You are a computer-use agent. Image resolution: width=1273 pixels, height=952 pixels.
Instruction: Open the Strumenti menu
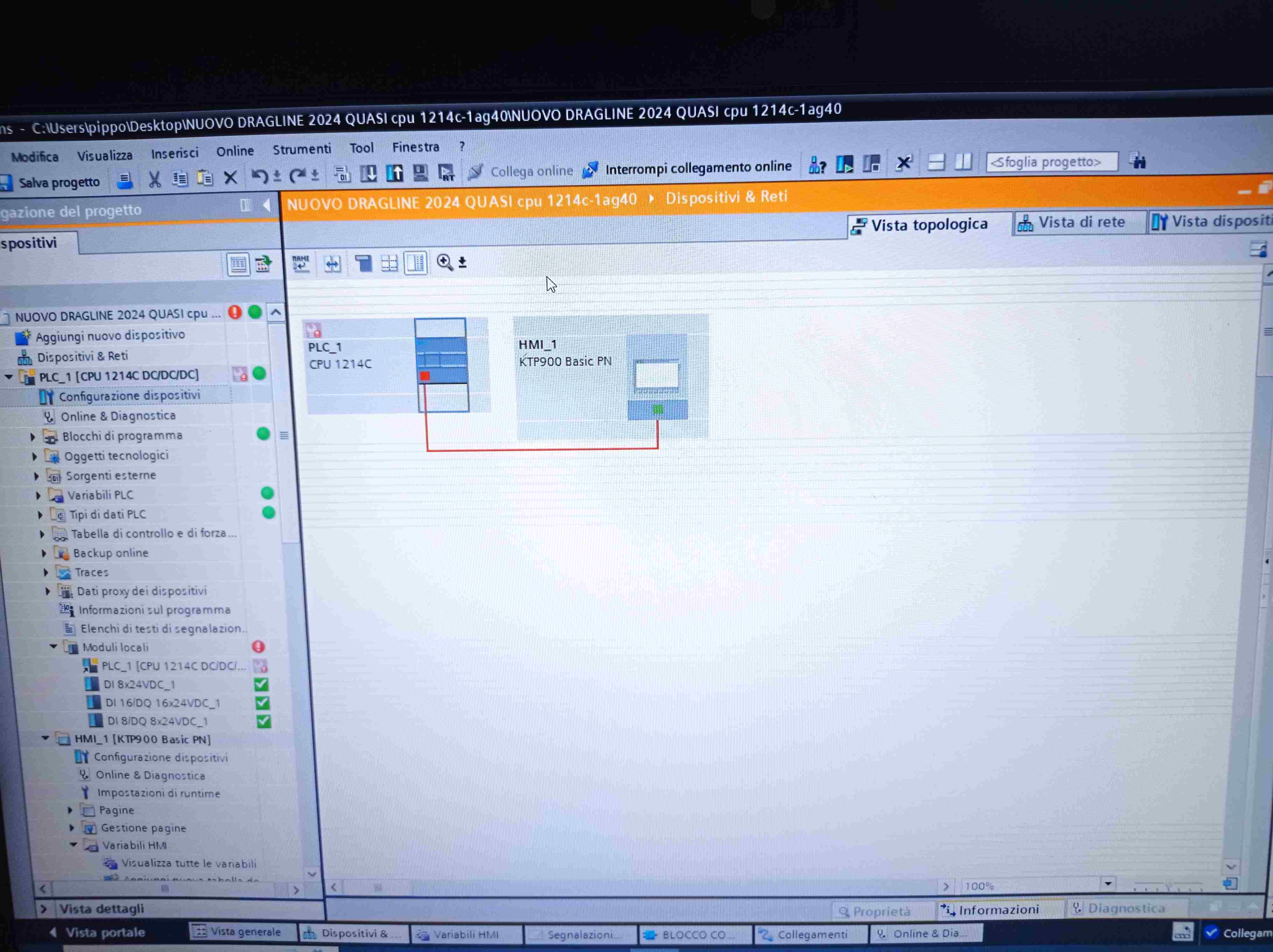[x=302, y=150]
